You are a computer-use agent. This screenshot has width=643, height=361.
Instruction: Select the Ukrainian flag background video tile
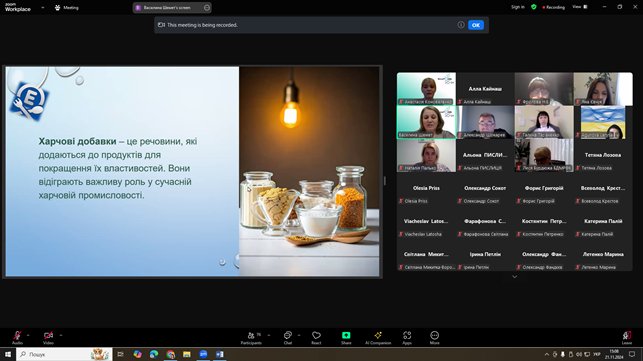[603, 122]
